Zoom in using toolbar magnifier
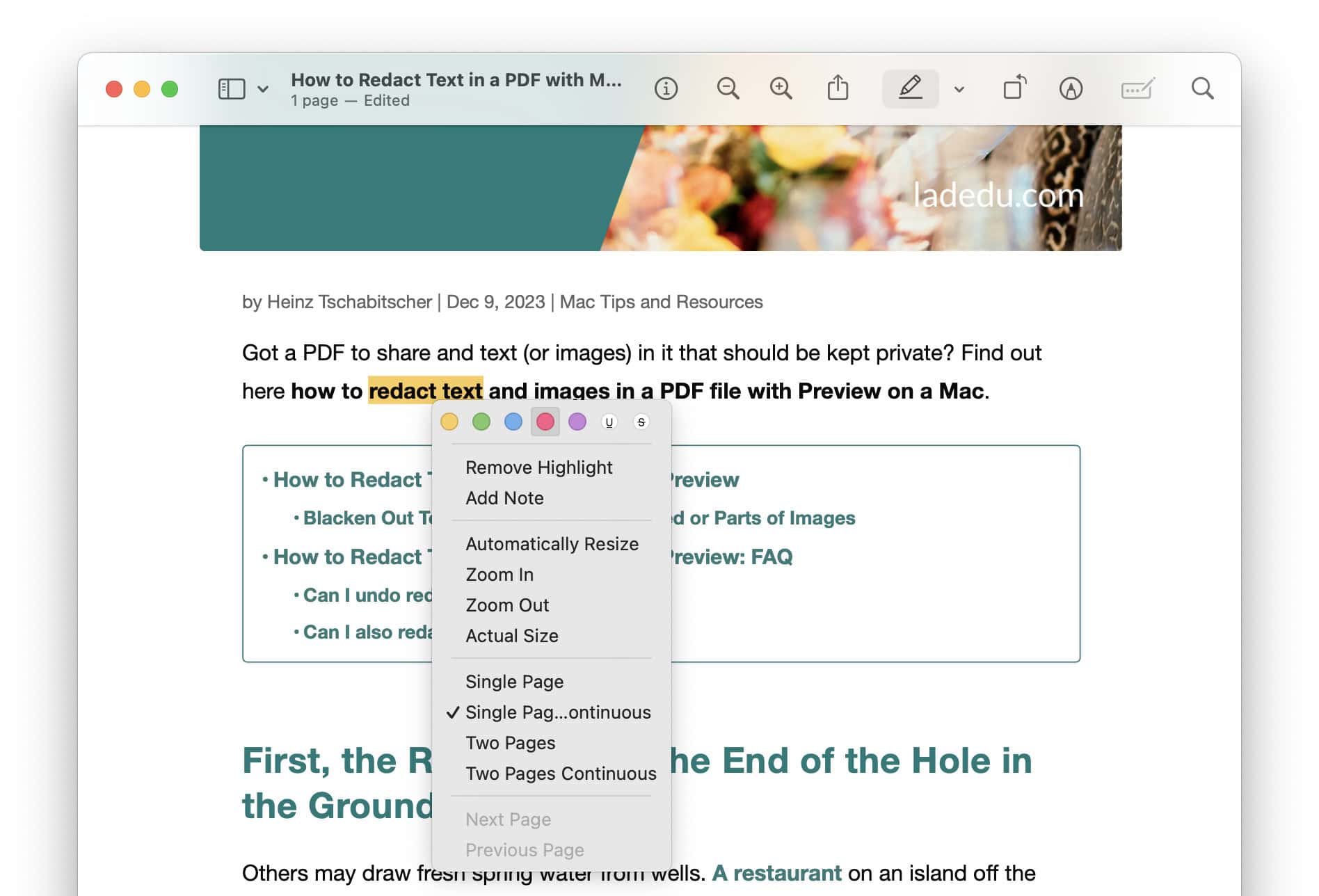1319x896 pixels. (781, 89)
